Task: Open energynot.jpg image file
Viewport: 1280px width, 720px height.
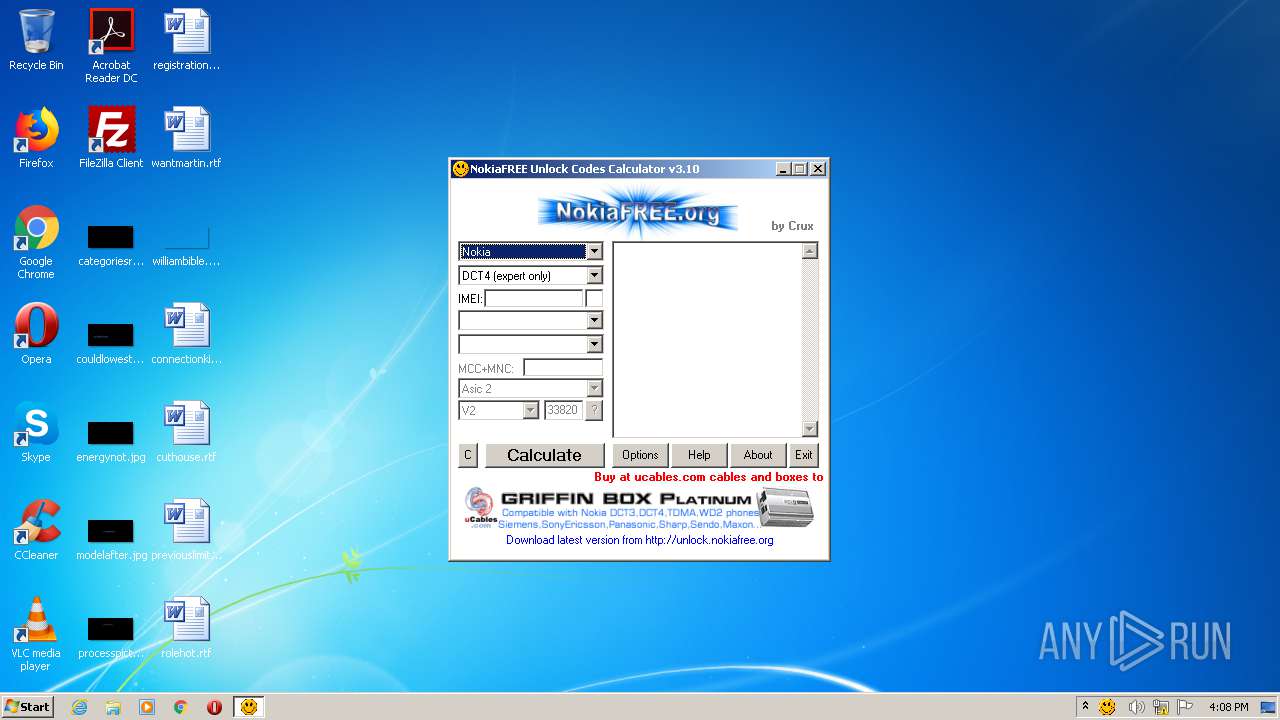Action: coord(111,440)
